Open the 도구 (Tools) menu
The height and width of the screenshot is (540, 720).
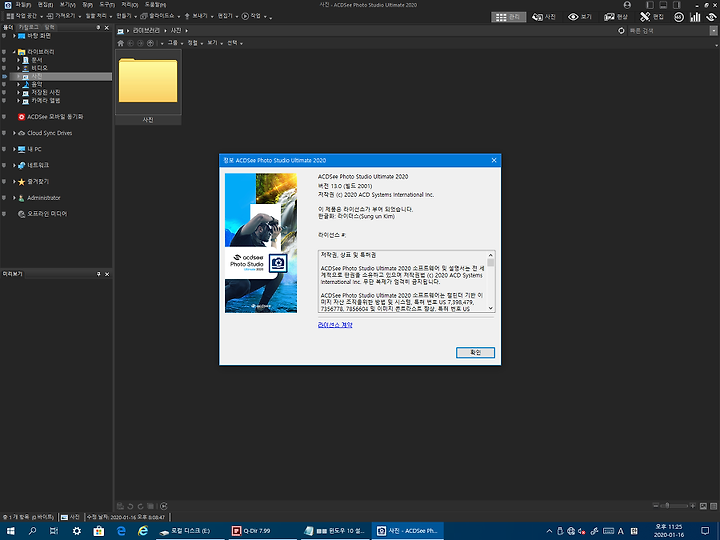[x=107, y=5]
